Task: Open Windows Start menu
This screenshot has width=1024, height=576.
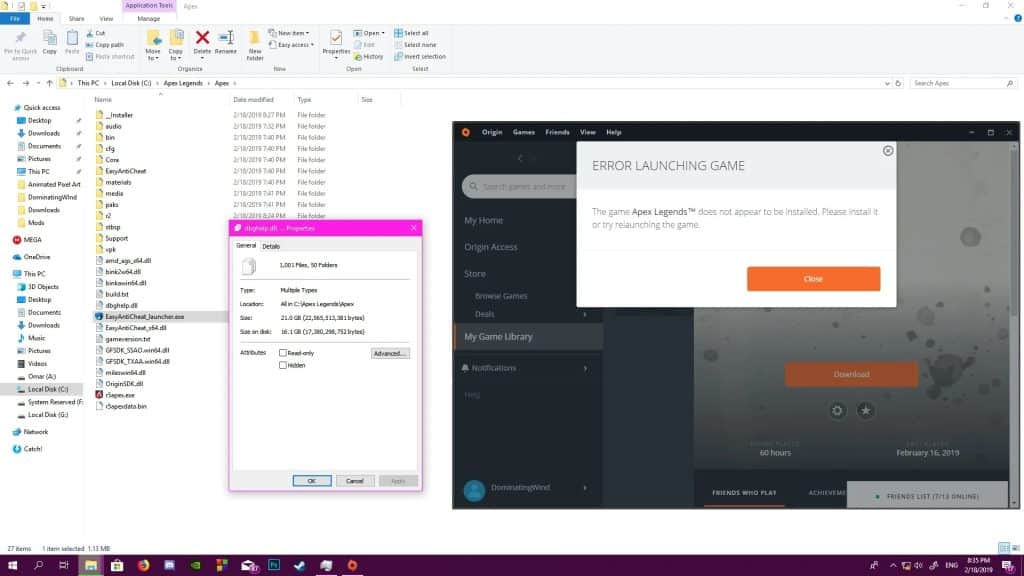Action: click(x=12, y=566)
